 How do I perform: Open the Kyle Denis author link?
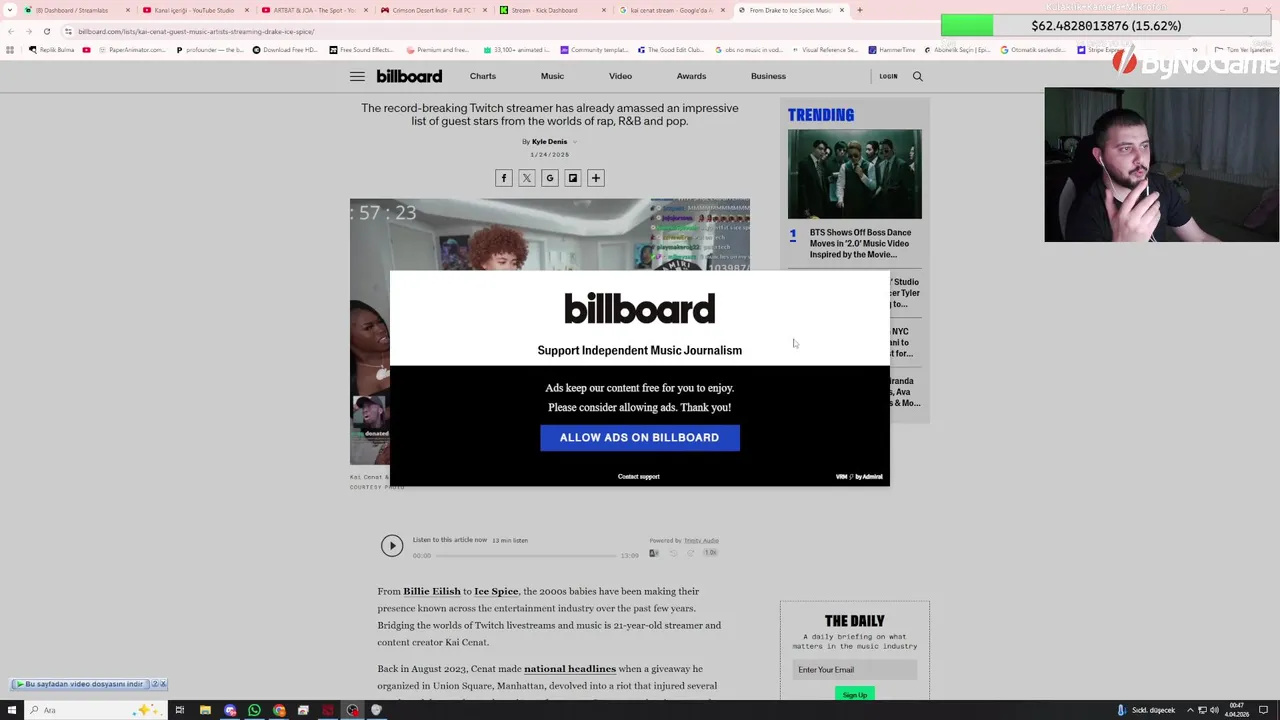coord(549,142)
